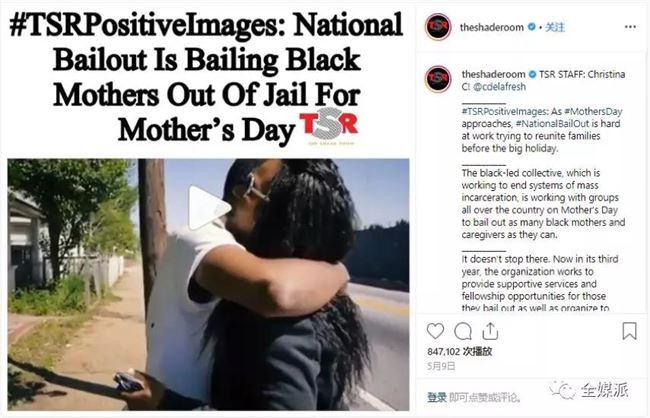The image size is (650, 418).
Task: Like the post with the heart icon
Action: pos(435,331)
